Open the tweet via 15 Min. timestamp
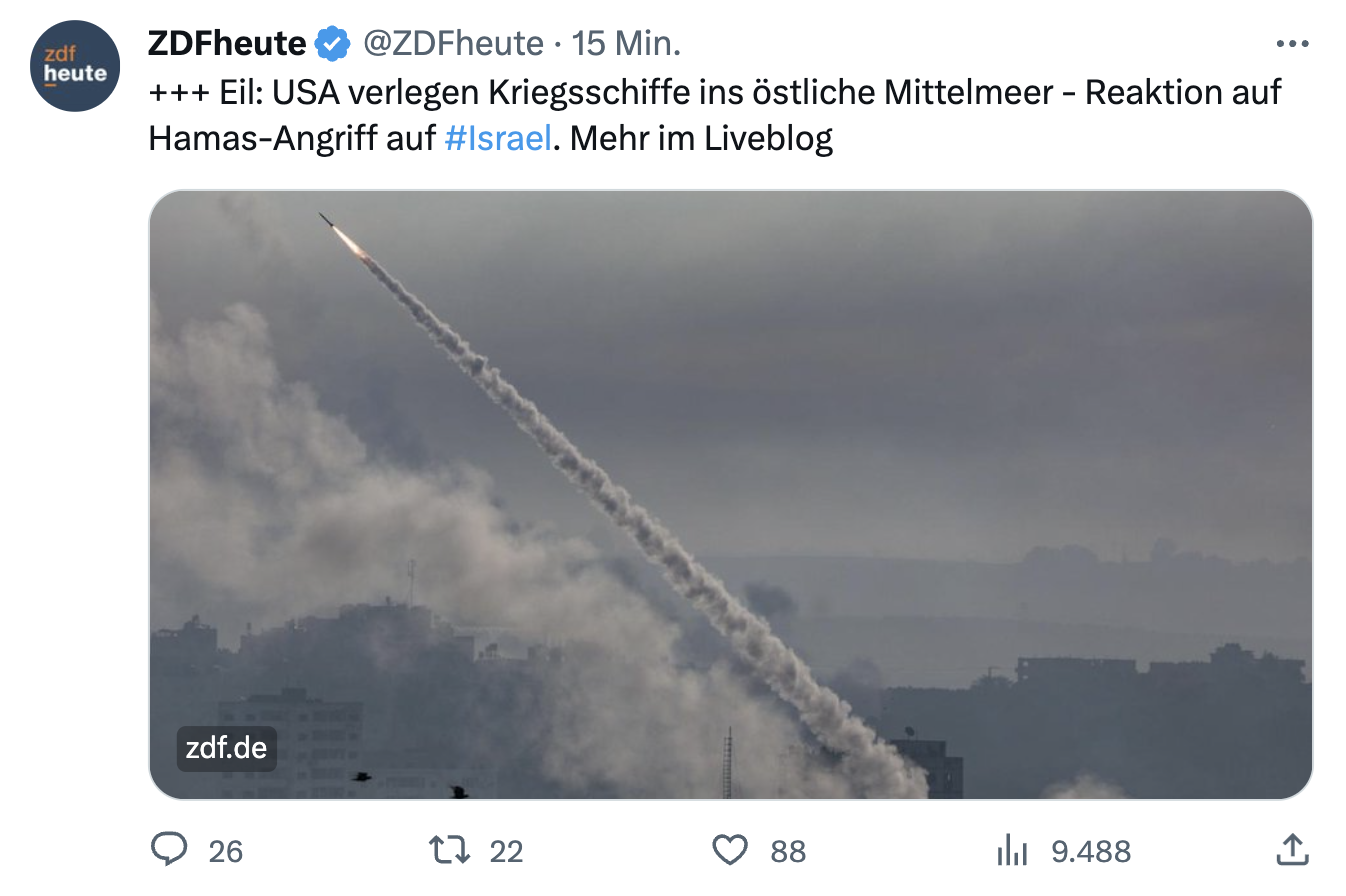The width and height of the screenshot is (1346, 896). coord(626,44)
